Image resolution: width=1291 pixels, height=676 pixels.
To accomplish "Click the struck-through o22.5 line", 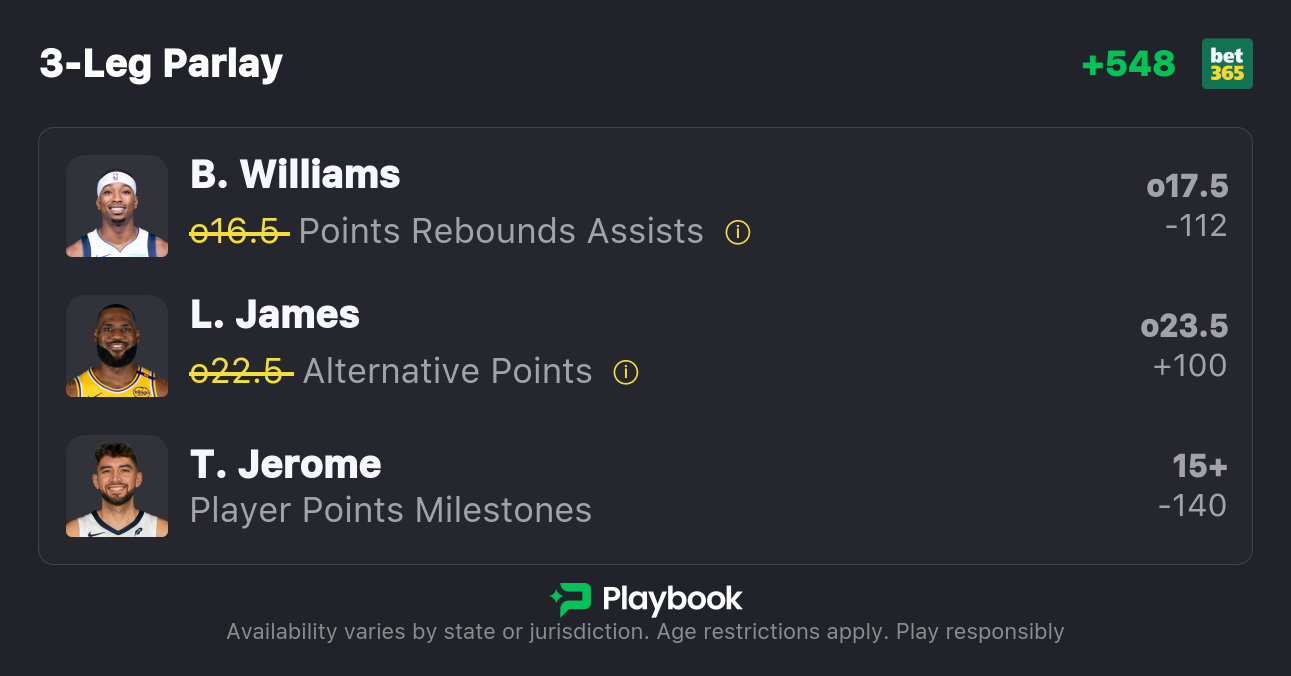I will (x=241, y=372).
